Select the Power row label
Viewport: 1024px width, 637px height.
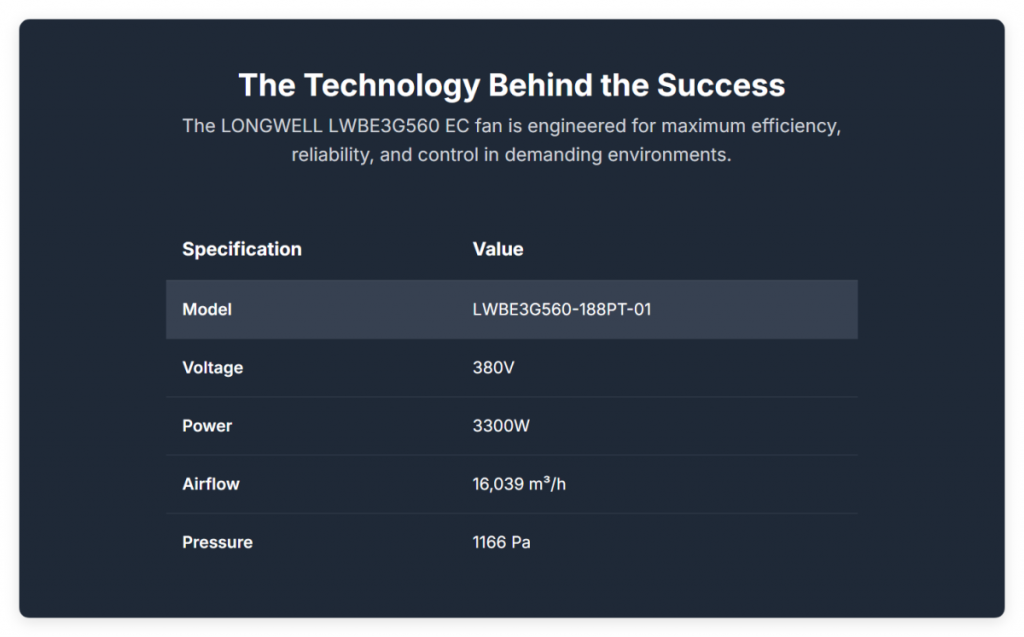206,426
